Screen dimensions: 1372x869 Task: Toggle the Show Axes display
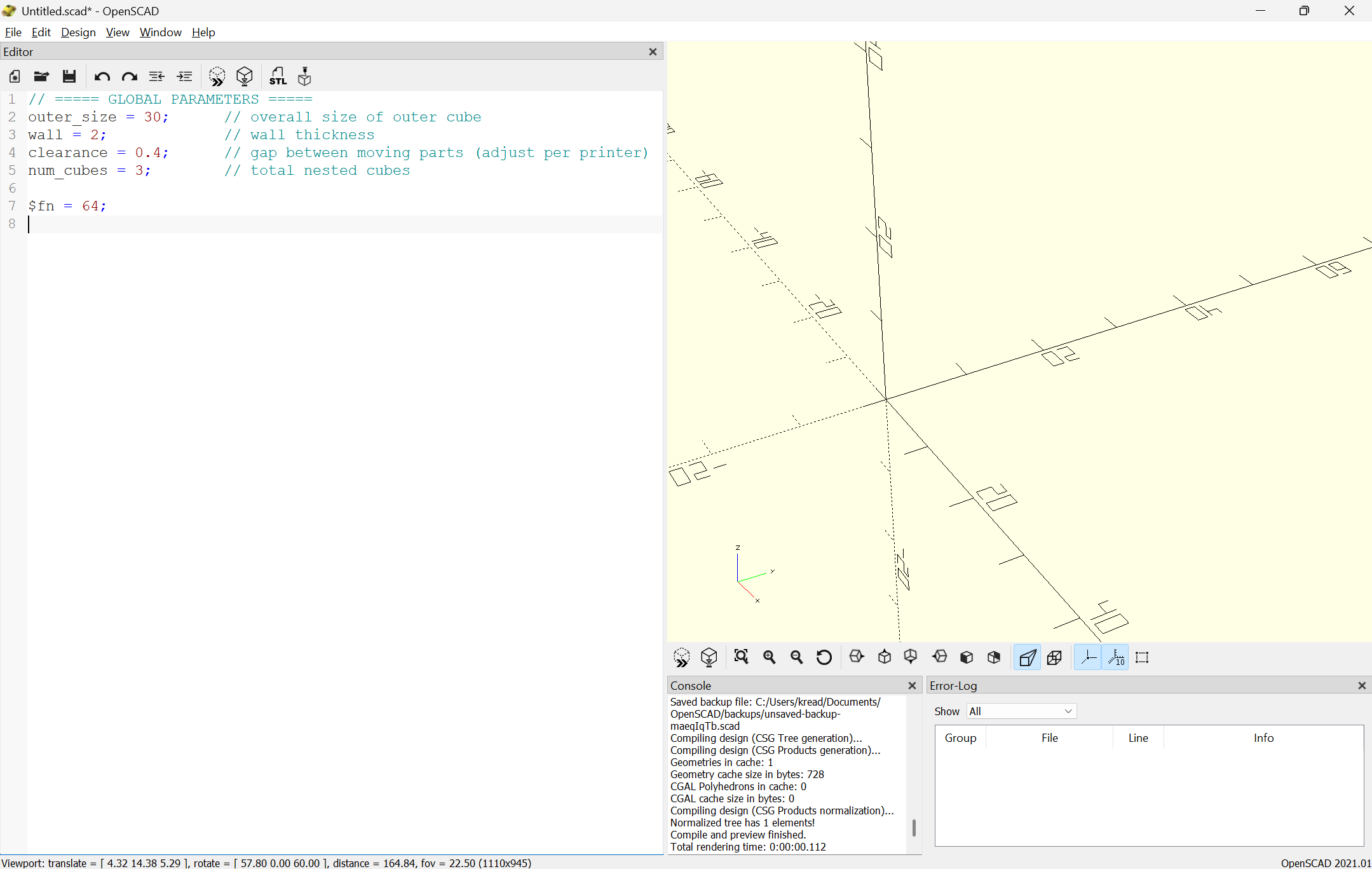coord(1088,657)
